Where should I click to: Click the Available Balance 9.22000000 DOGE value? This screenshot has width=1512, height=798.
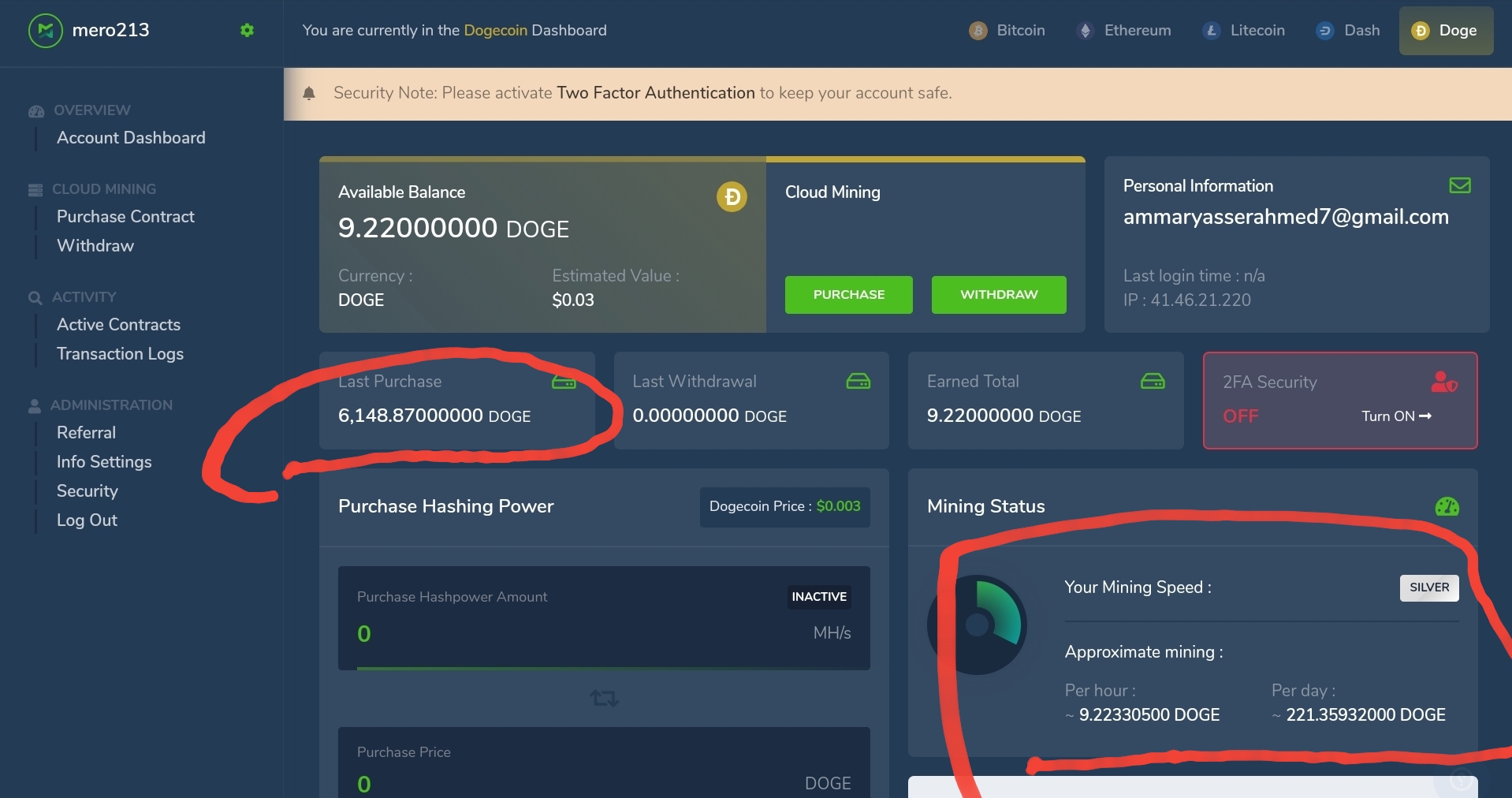coord(453,228)
